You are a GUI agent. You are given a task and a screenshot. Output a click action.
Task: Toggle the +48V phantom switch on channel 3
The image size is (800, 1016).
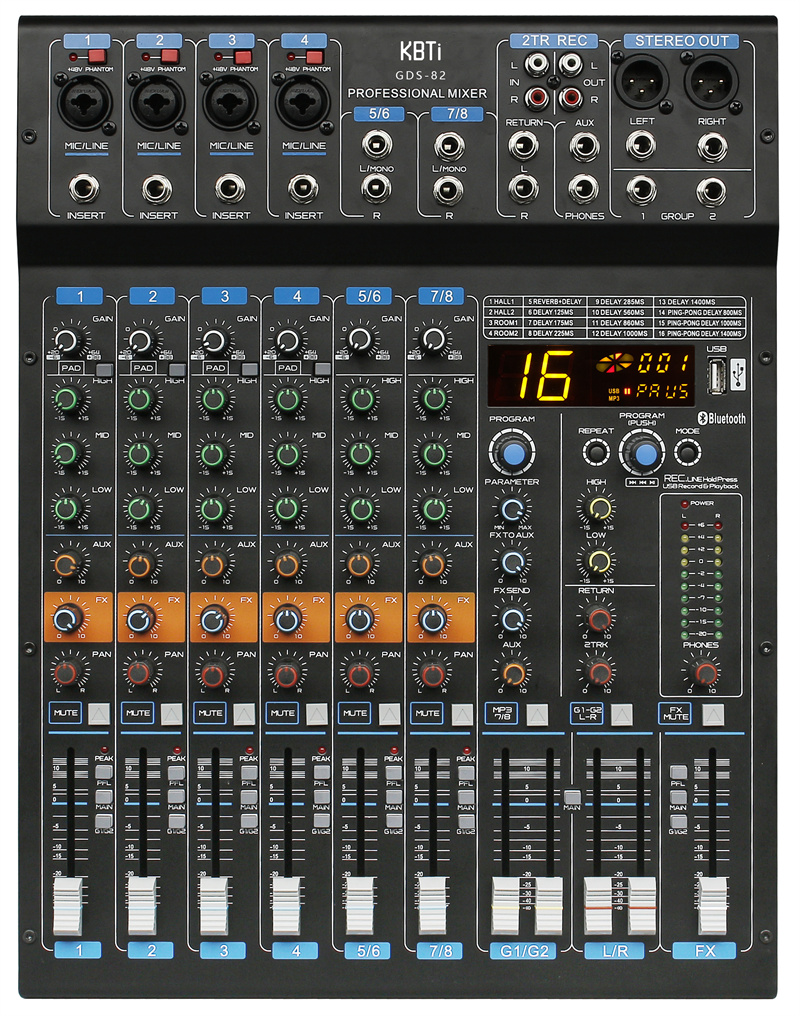pyautogui.click(x=243, y=56)
